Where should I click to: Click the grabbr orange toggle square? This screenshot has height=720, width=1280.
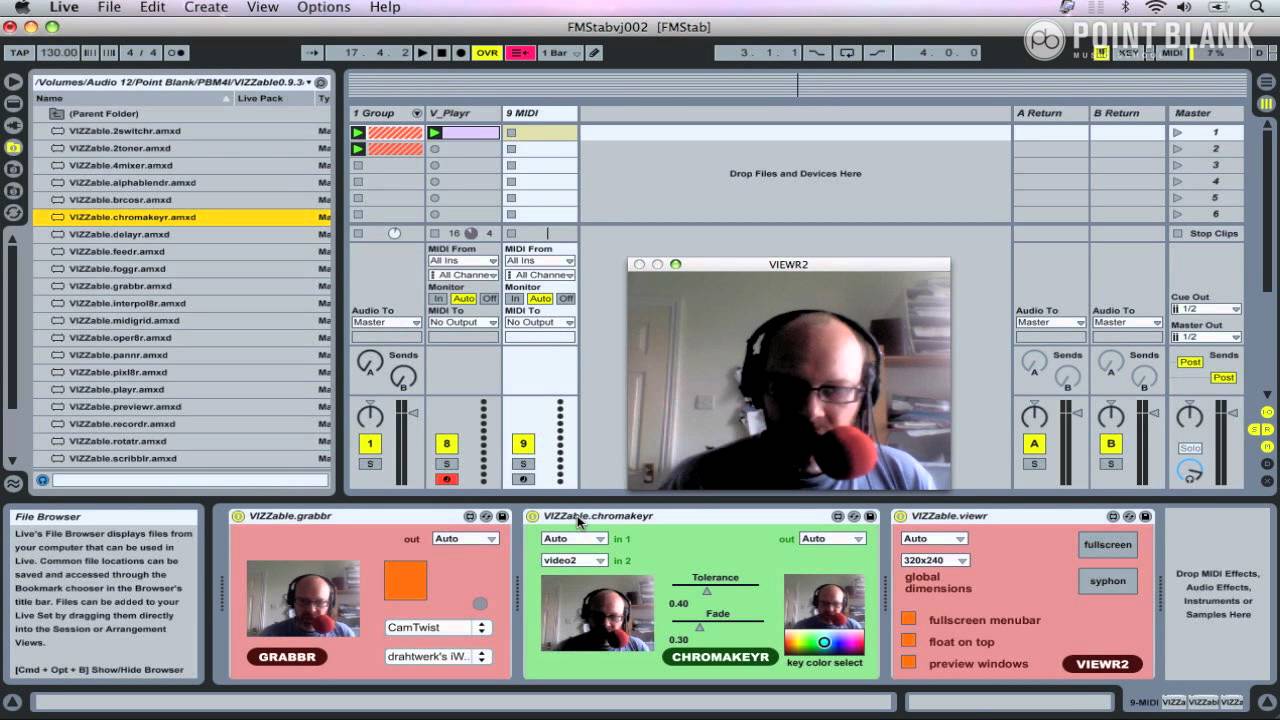pyautogui.click(x=405, y=580)
